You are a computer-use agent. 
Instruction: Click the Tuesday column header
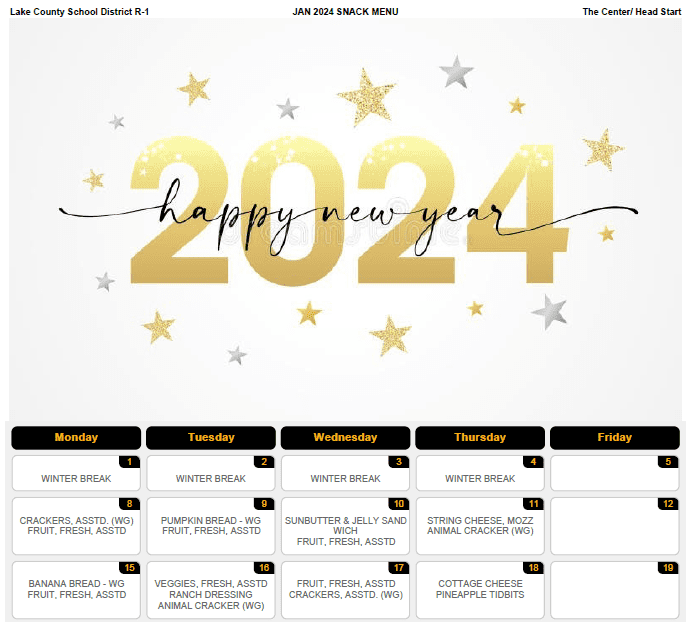(211, 437)
